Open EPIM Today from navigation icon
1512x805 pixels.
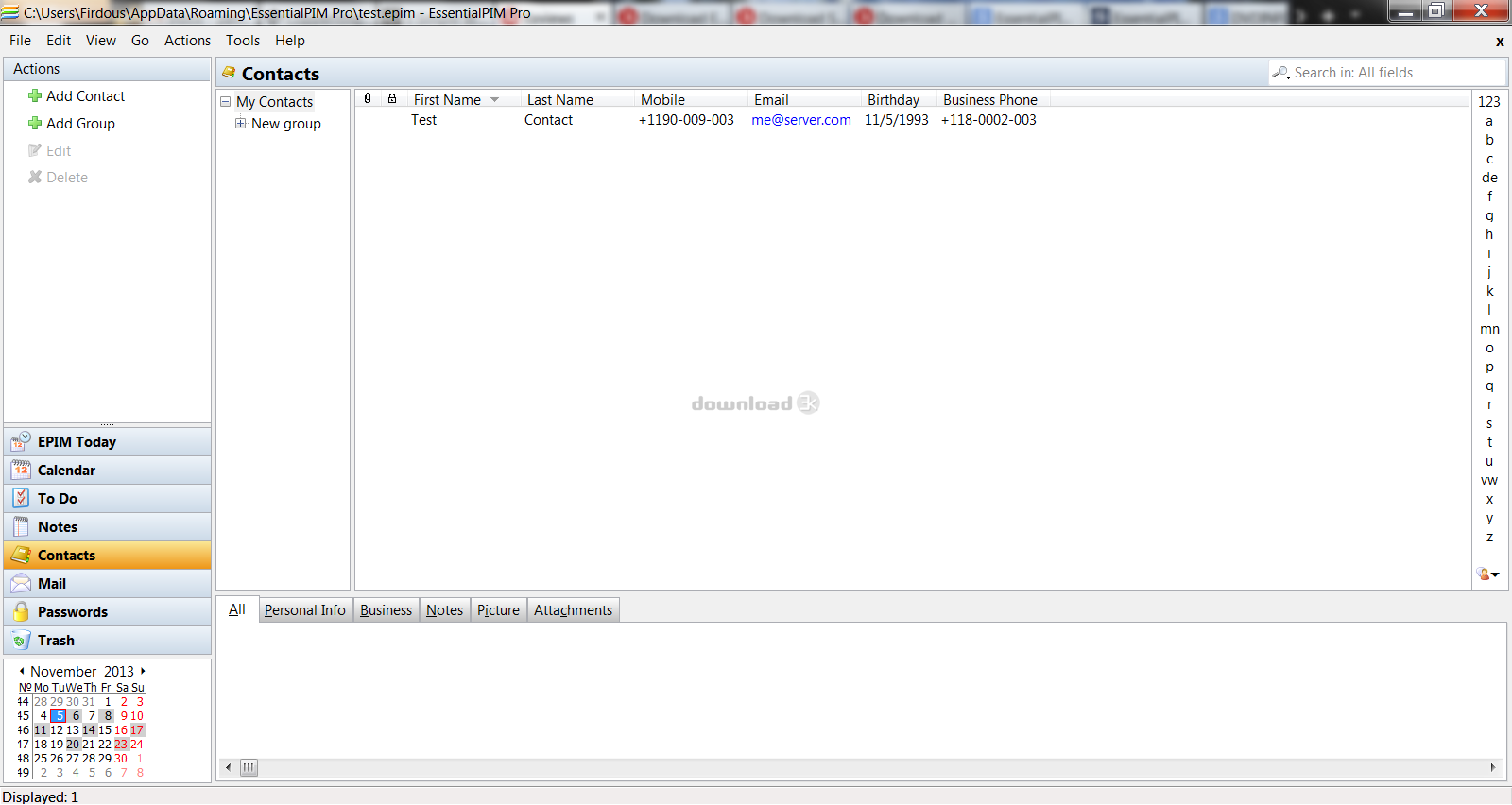pyautogui.click(x=21, y=441)
